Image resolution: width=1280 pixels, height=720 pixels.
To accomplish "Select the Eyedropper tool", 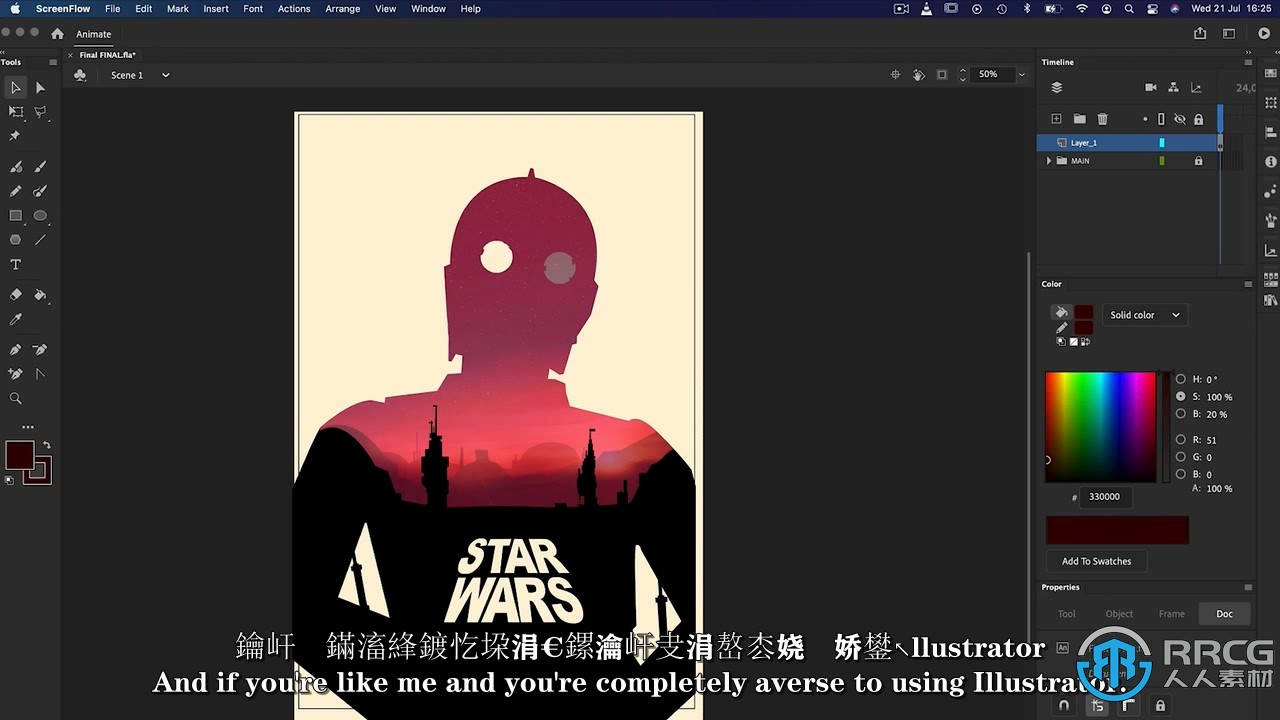I will (x=15, y=319).
